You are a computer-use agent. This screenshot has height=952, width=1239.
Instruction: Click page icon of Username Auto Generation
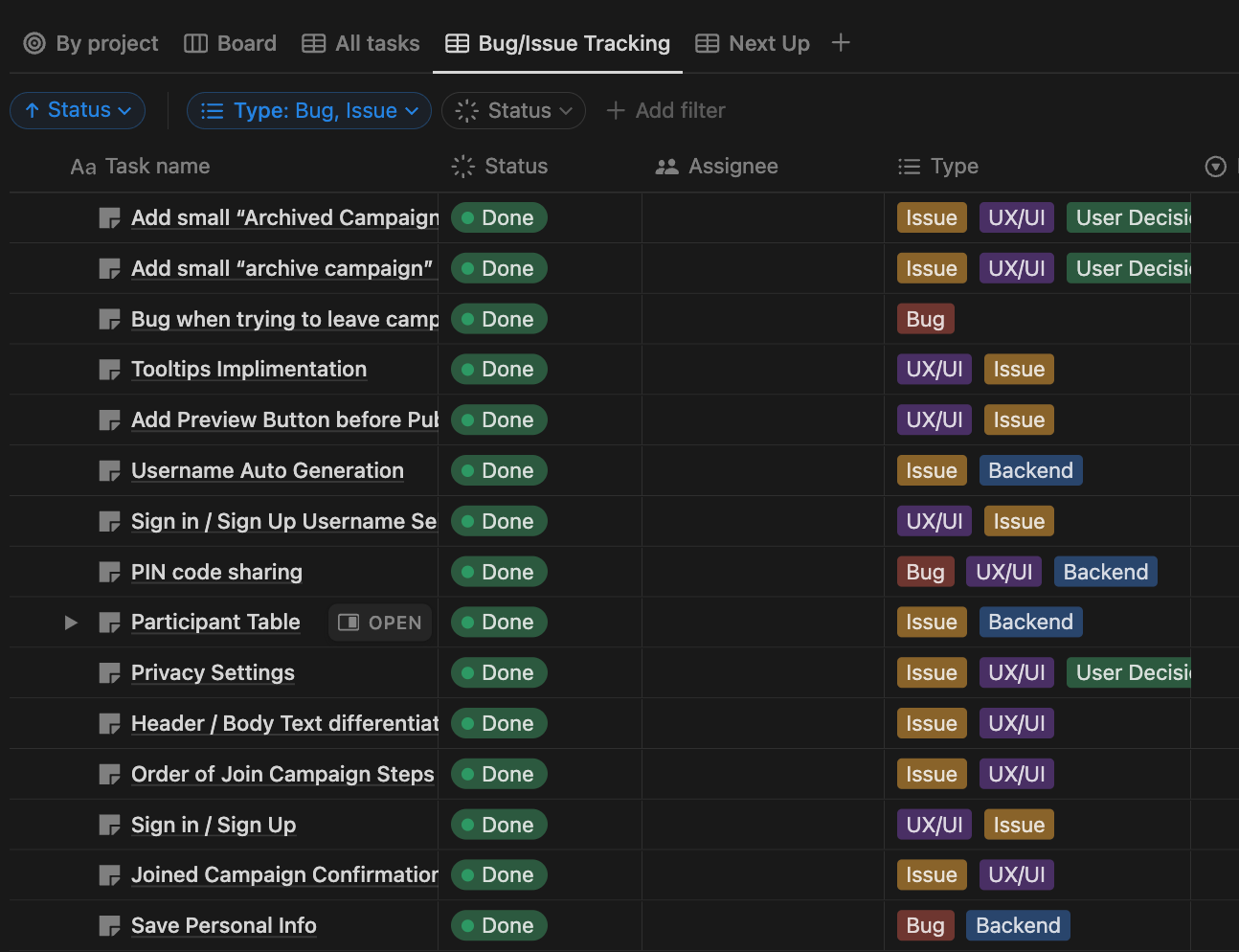pos(109,471)
